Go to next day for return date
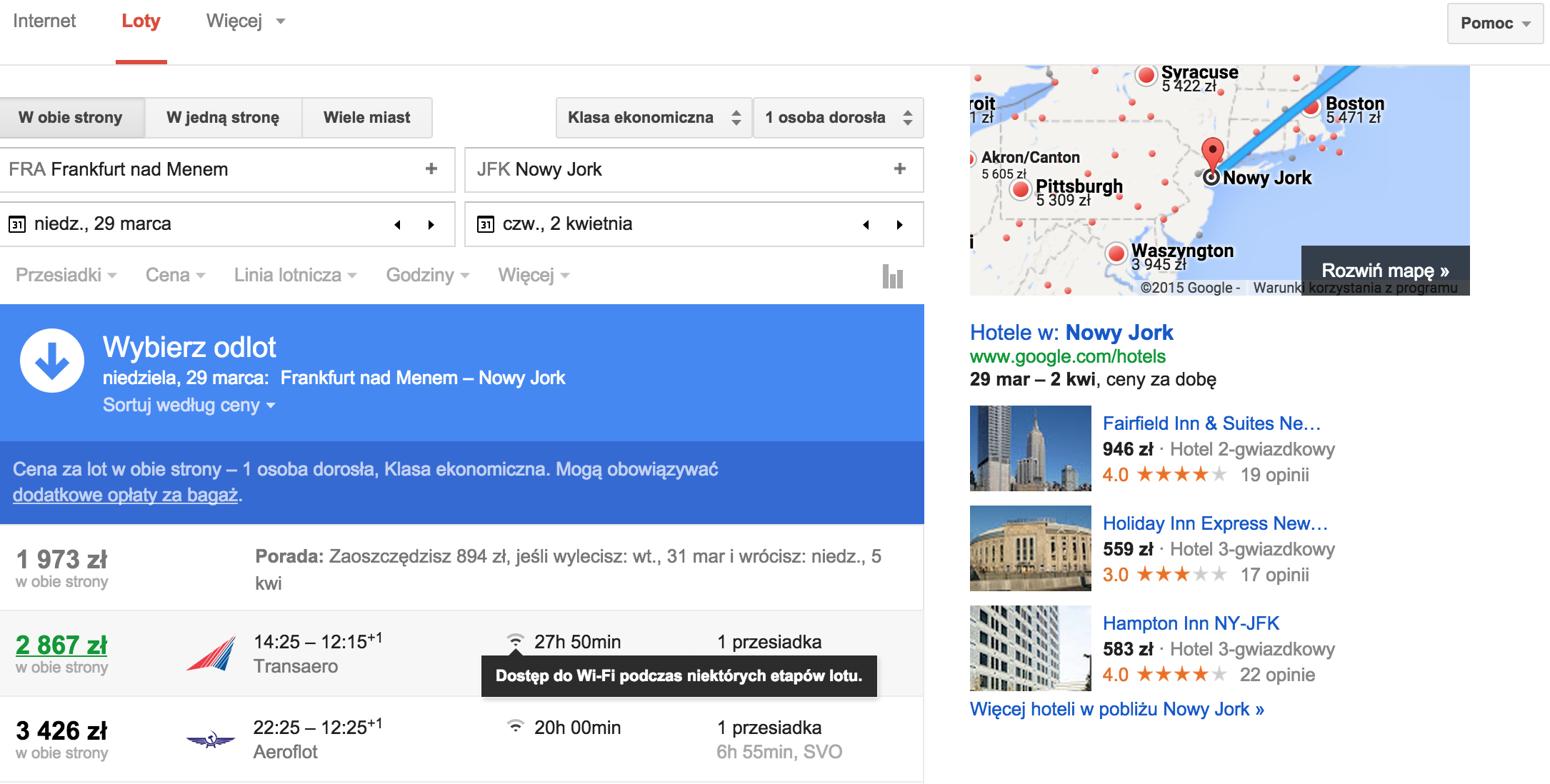 coord(900,225)
